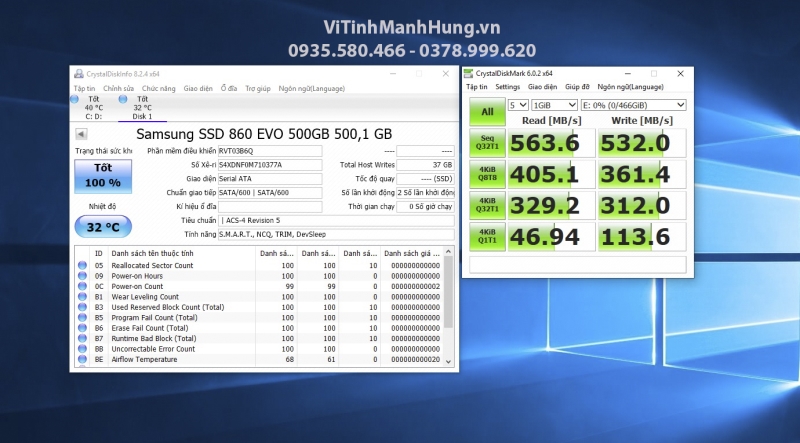The height and width of the screenshot is (443, 800).
Task: Select the C: D: disk status orb
Action: point(74,99)
